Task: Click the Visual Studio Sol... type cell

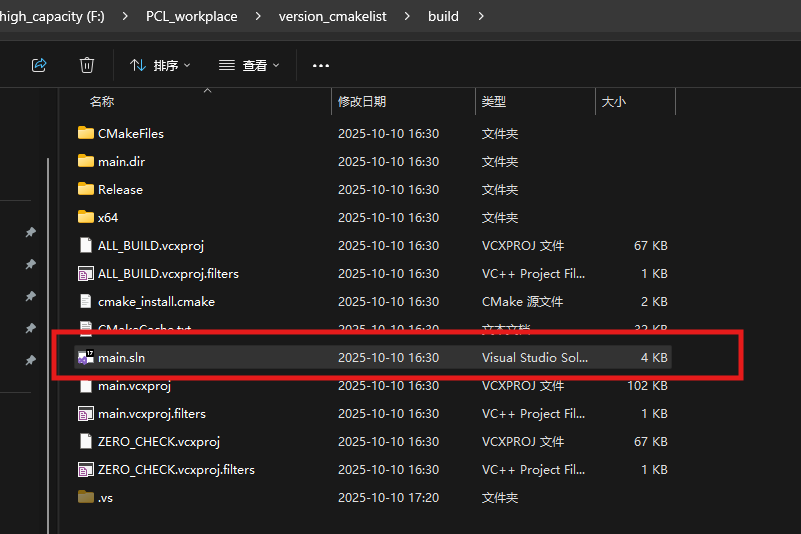Action: pos(535,358)
